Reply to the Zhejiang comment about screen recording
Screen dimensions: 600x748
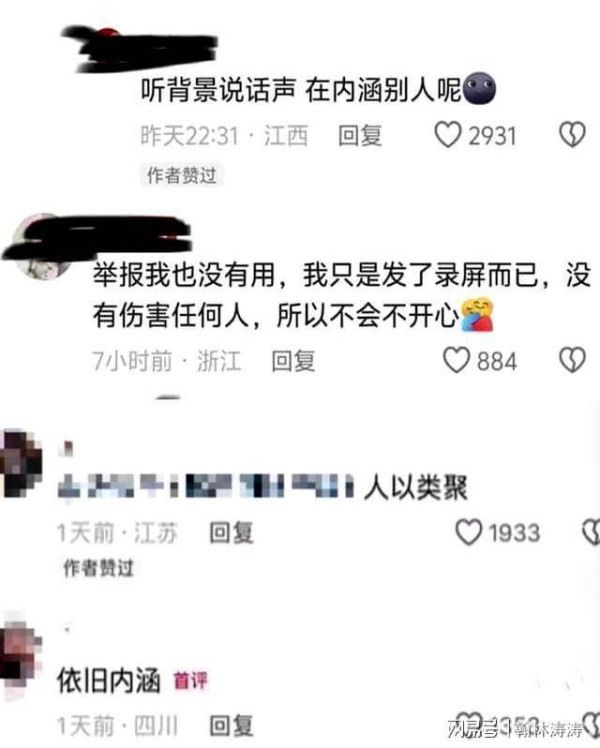pyautogui.click(x=293, y=361)
